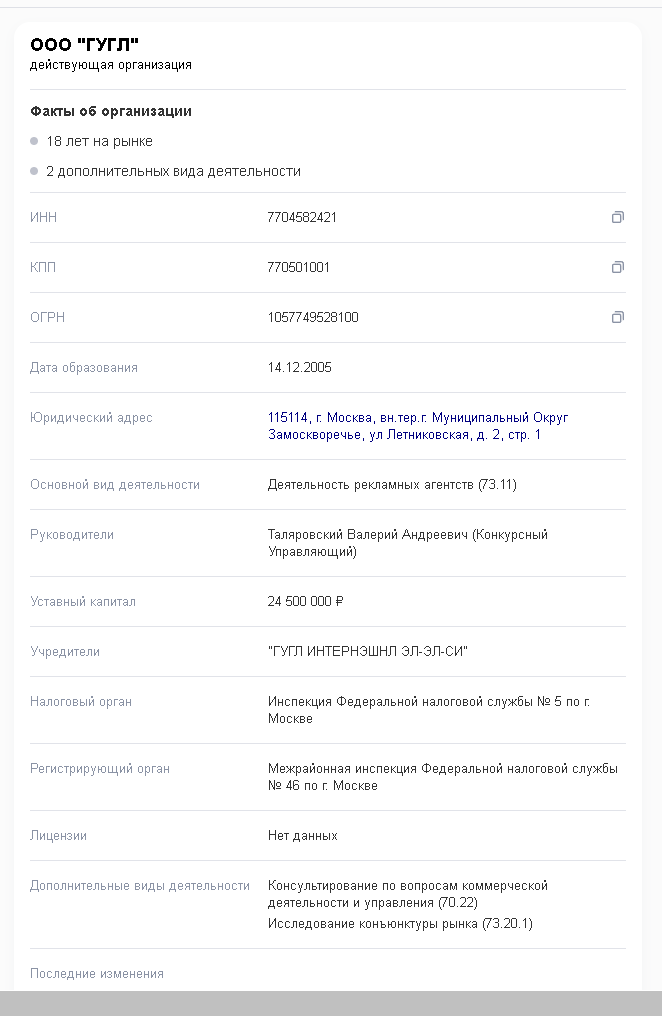Click the formation date 14.12.2005

299,367
